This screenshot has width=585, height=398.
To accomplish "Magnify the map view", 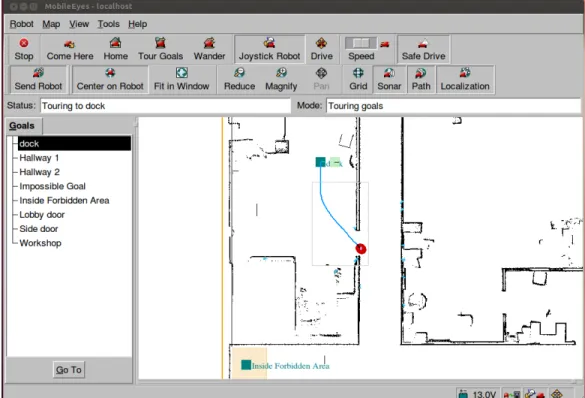I will pyautogui.click(x=281, y=79).
